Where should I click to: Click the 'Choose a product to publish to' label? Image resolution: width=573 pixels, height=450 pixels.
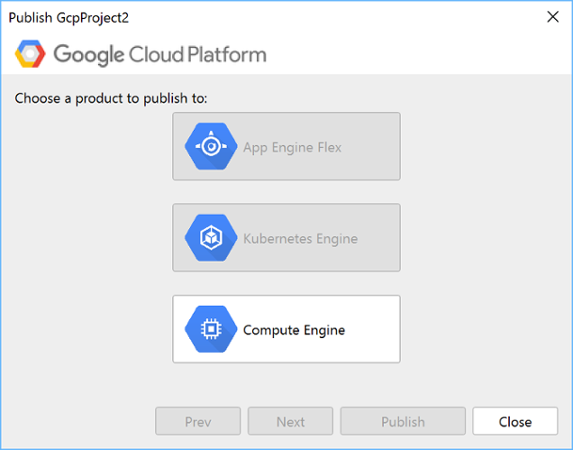pyautogui.click(x=111, y=98)
